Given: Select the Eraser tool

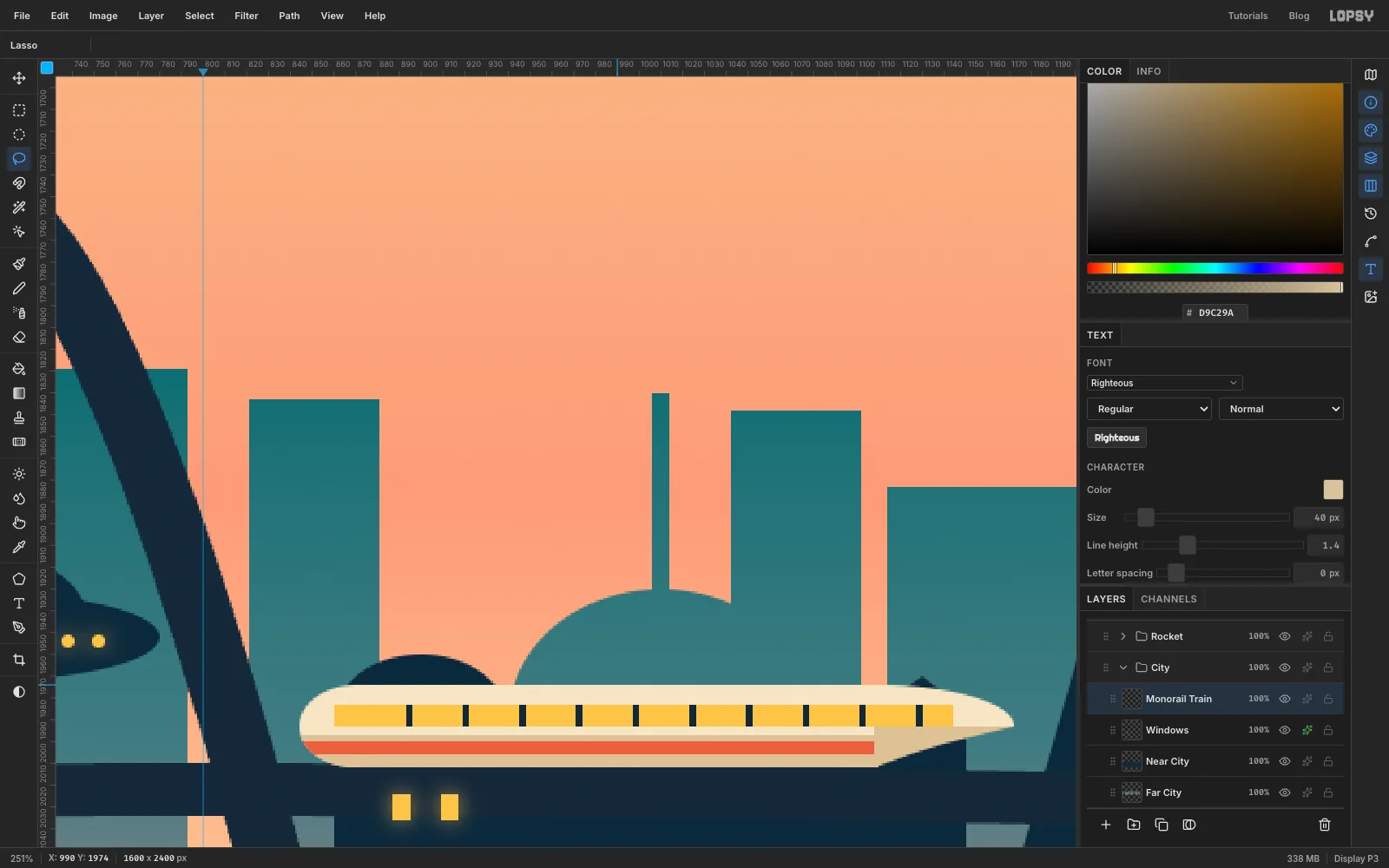Looking at the screenshot, I should tap(19, 337).
